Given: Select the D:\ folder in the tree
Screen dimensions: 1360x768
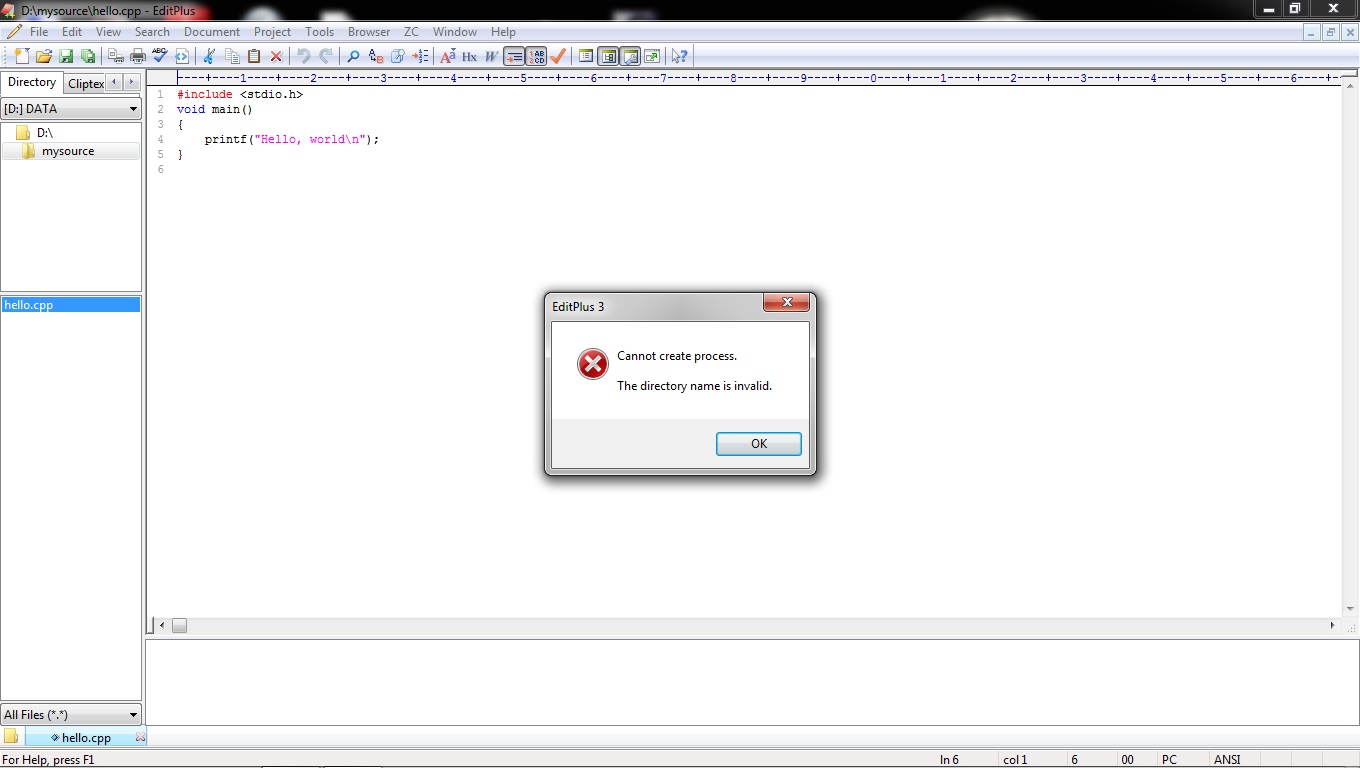Looking at the screenshot, I should [x=44, y=133].
